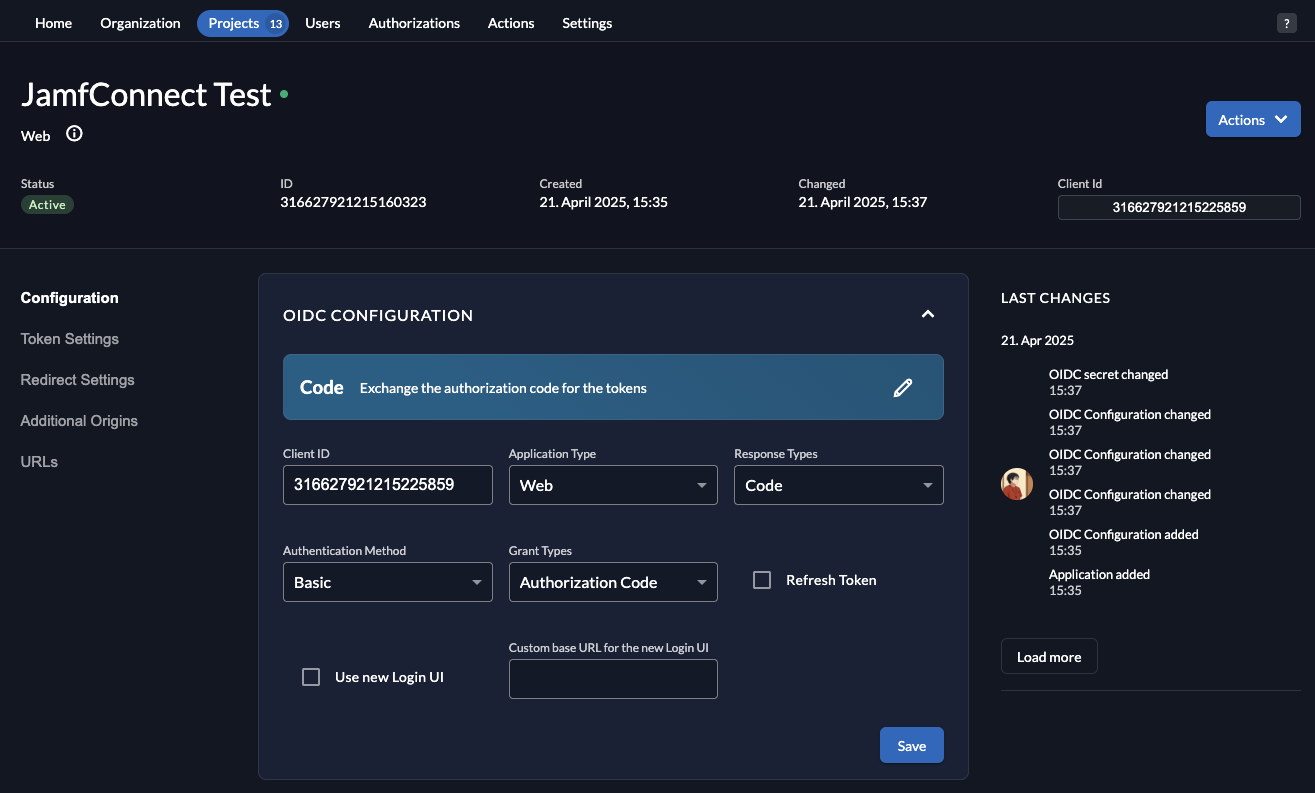Open the Application Type dropdown
Viewport: 1315px width, 793px height.
click(613, 485)
